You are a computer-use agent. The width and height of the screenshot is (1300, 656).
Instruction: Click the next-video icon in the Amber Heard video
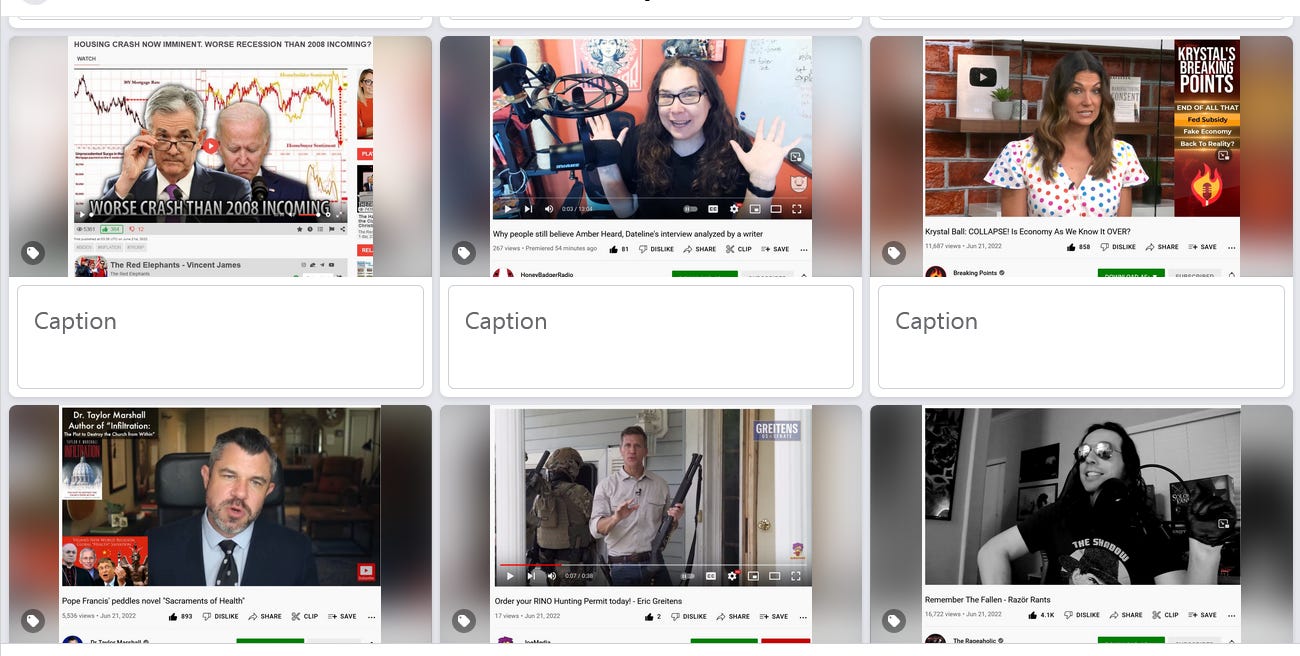pos(530,209)
